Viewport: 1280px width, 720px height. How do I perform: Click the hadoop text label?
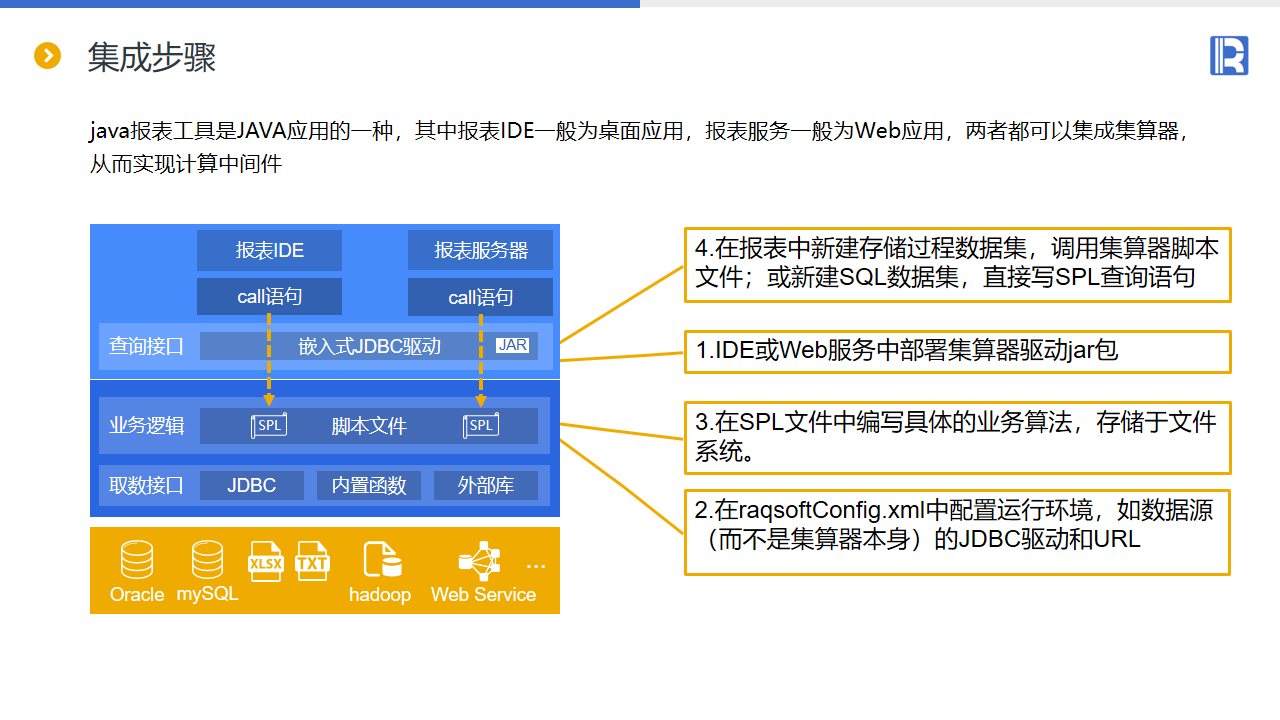[380, 595]
